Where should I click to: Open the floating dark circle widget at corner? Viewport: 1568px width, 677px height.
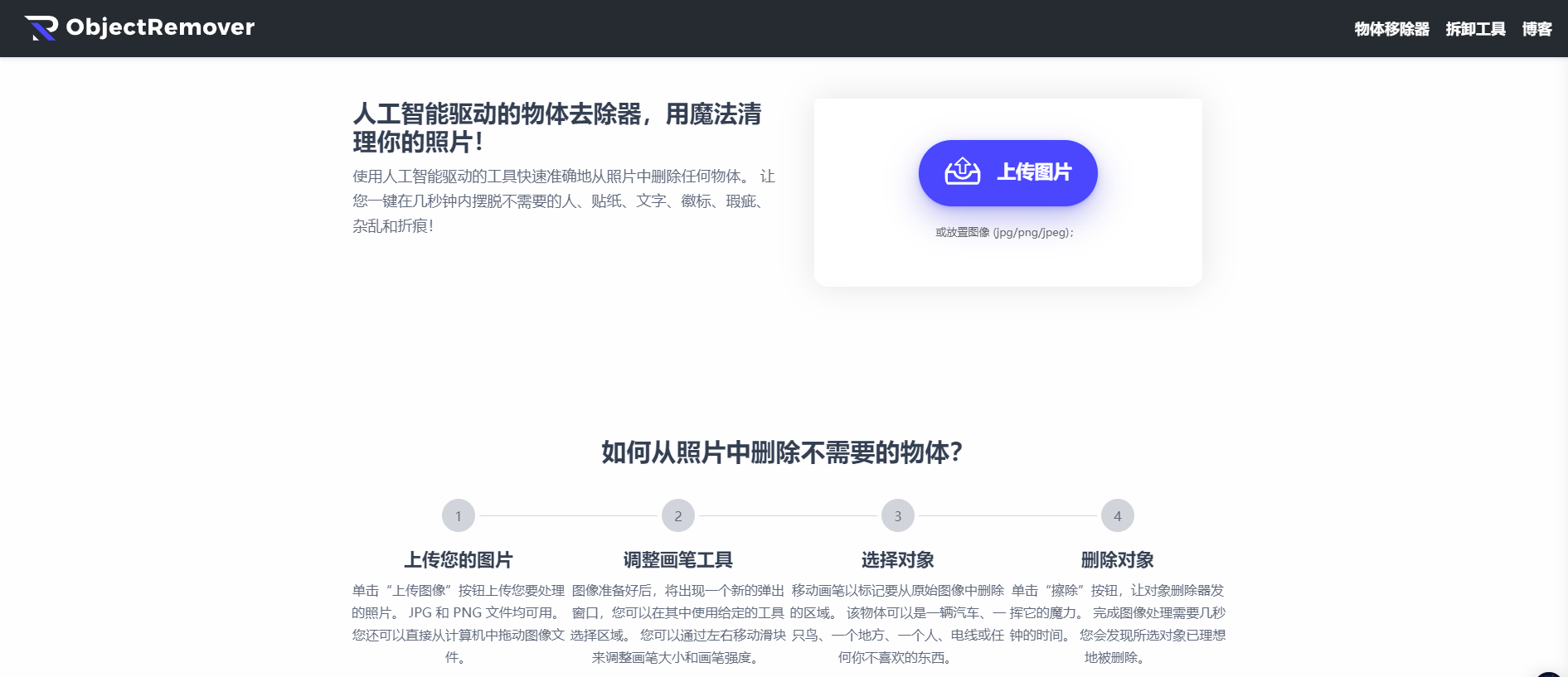click(x=1549, y=675)
